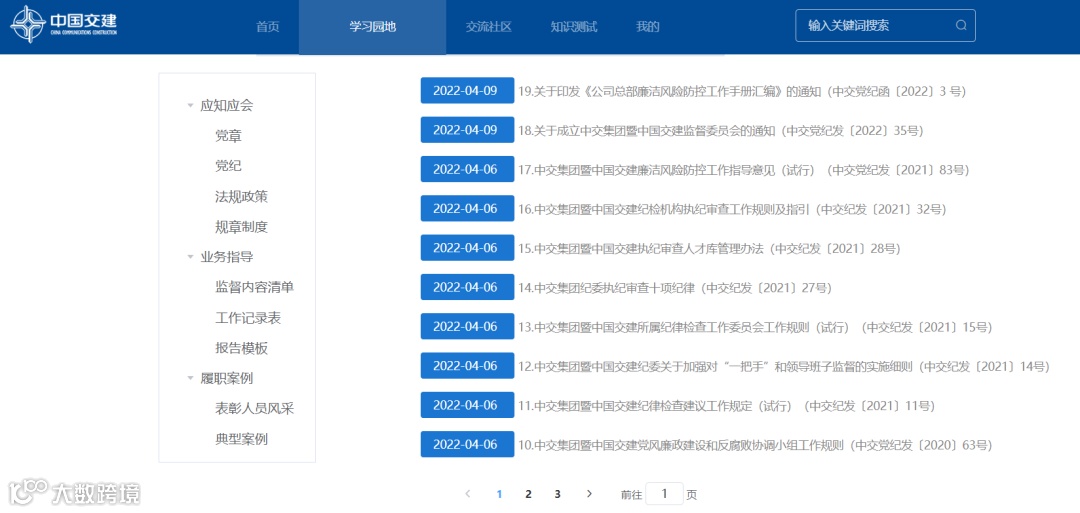1080x513 pixels.
Task: Collapse the 履职案例 tree section
Action: pyautogui.click(x=190, y=379)
